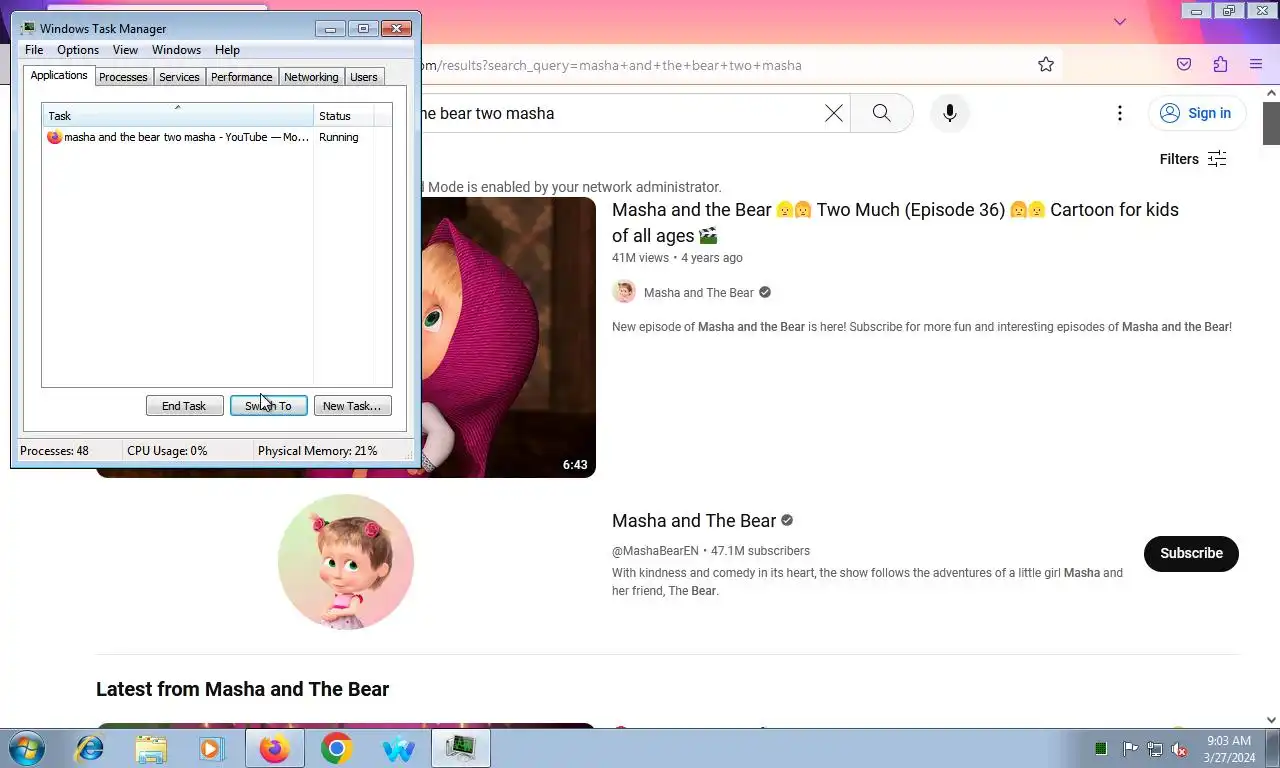This screenshot has width=1280, height=768.
Task: Clear the YouTube search box with X
Action: [x=833, y=113]
